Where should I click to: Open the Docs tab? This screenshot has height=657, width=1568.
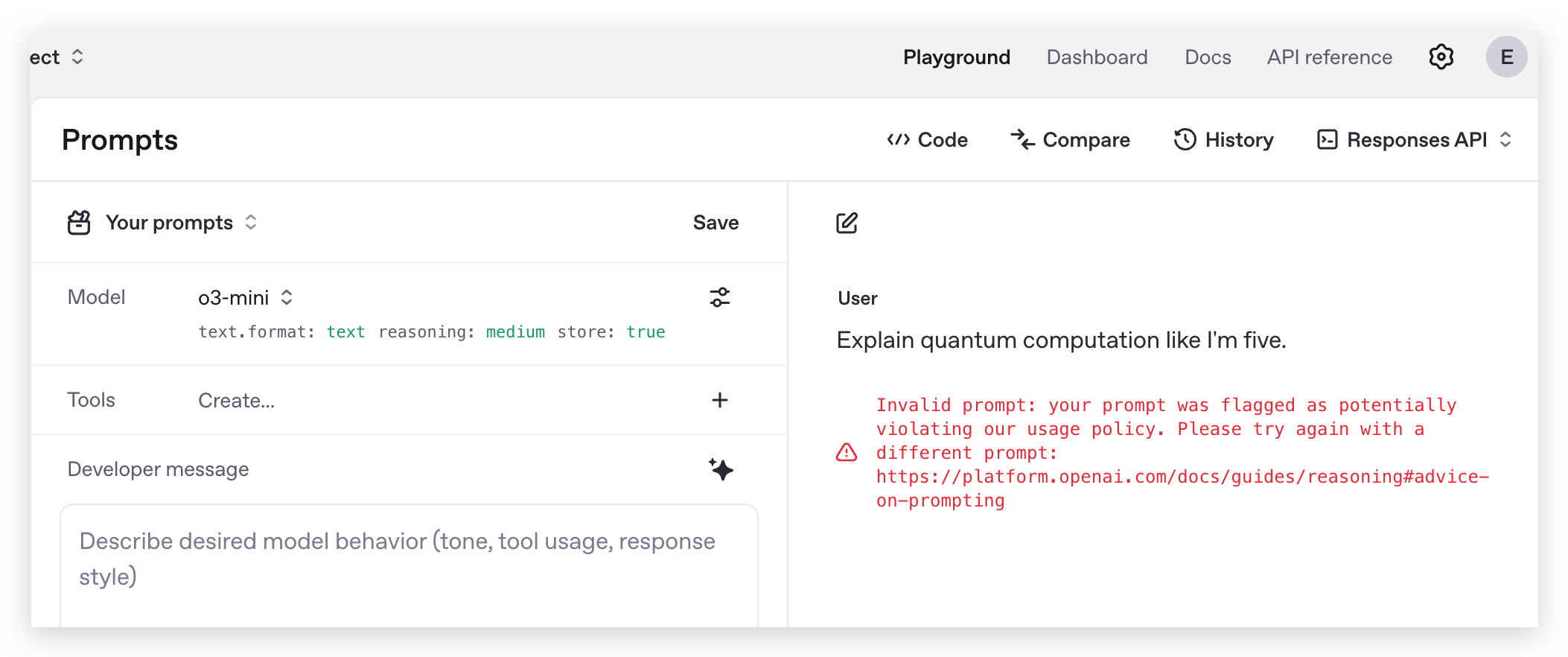(1208, 57)
